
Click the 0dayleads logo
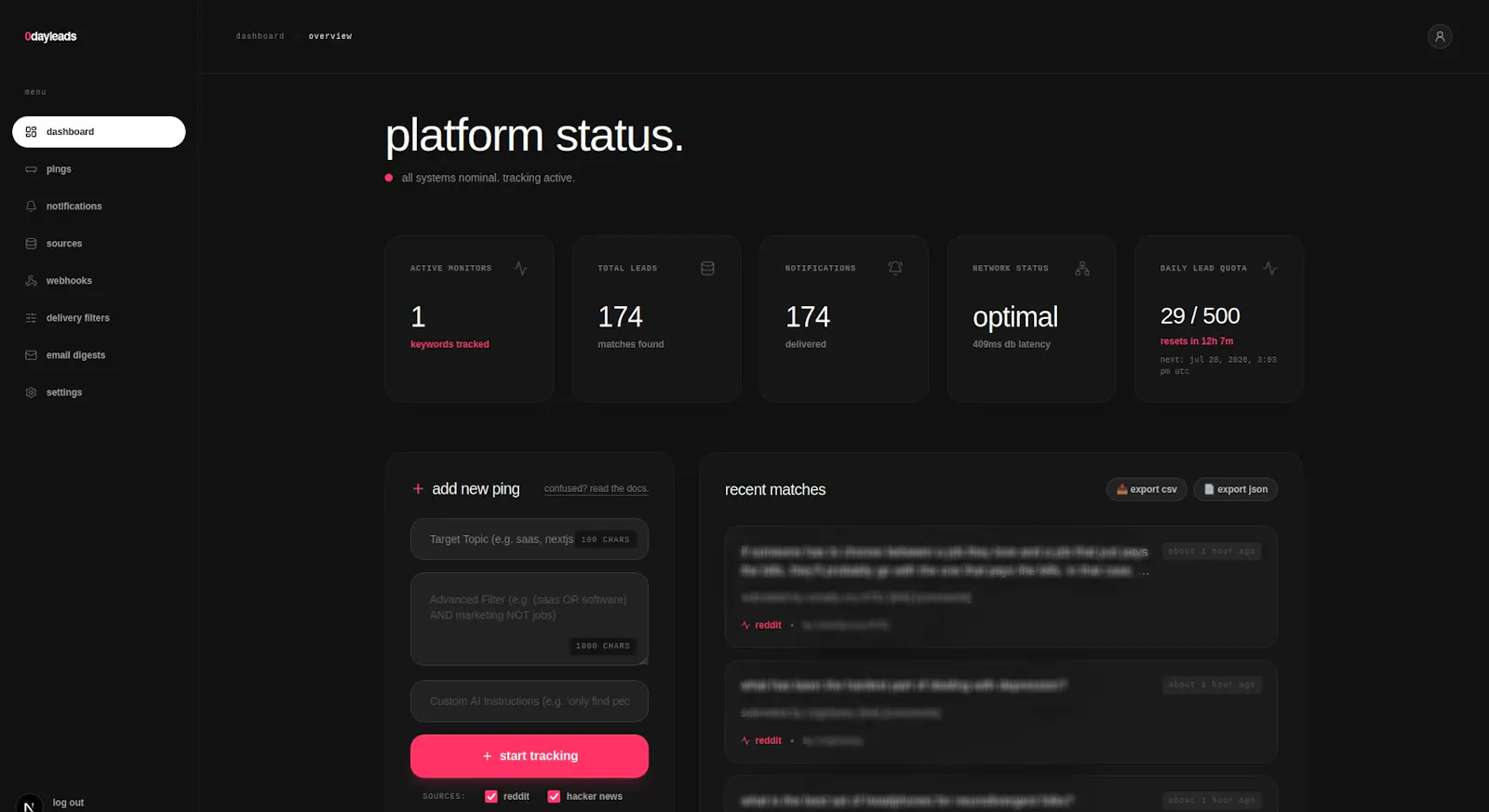[x=50, y=36]
